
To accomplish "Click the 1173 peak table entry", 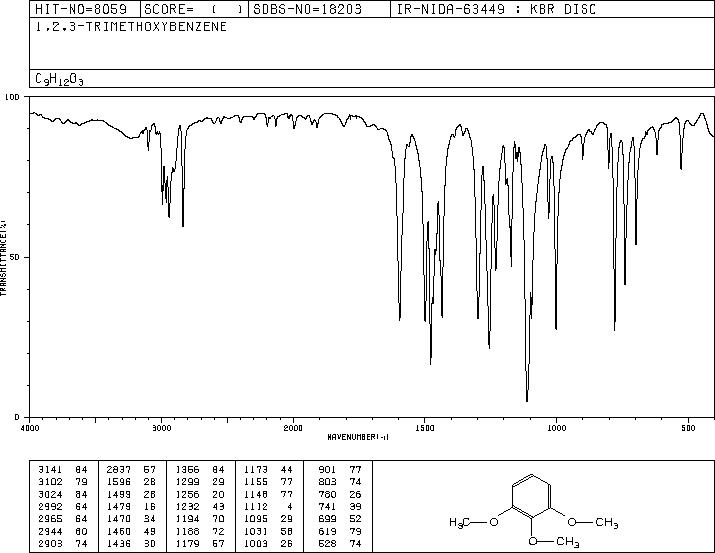I will 269,469.
